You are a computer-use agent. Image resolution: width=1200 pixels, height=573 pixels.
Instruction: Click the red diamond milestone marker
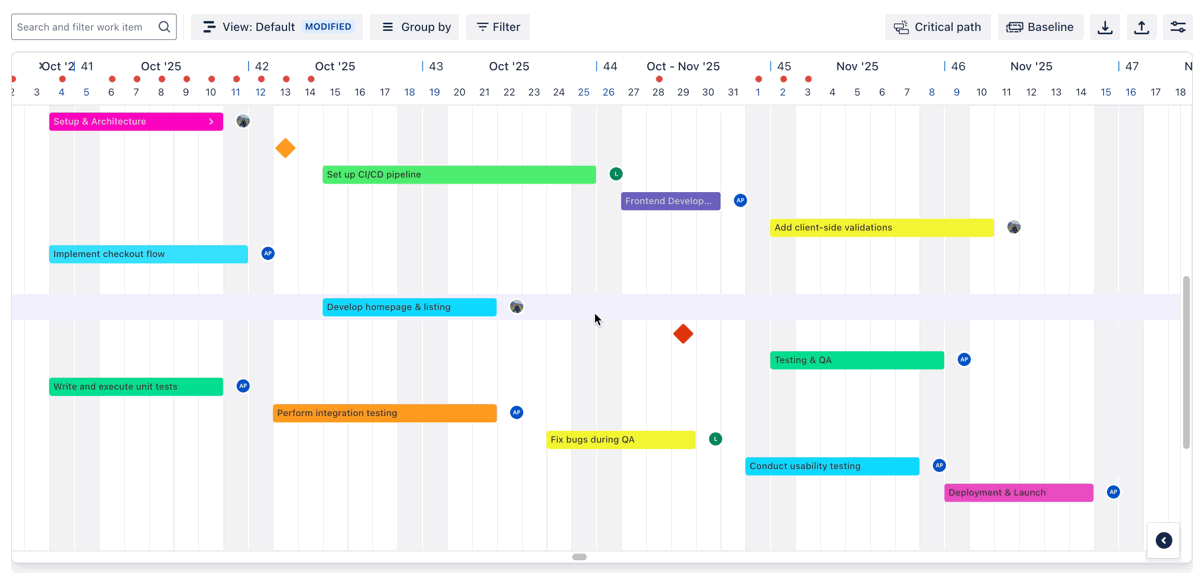click(683, 334)
